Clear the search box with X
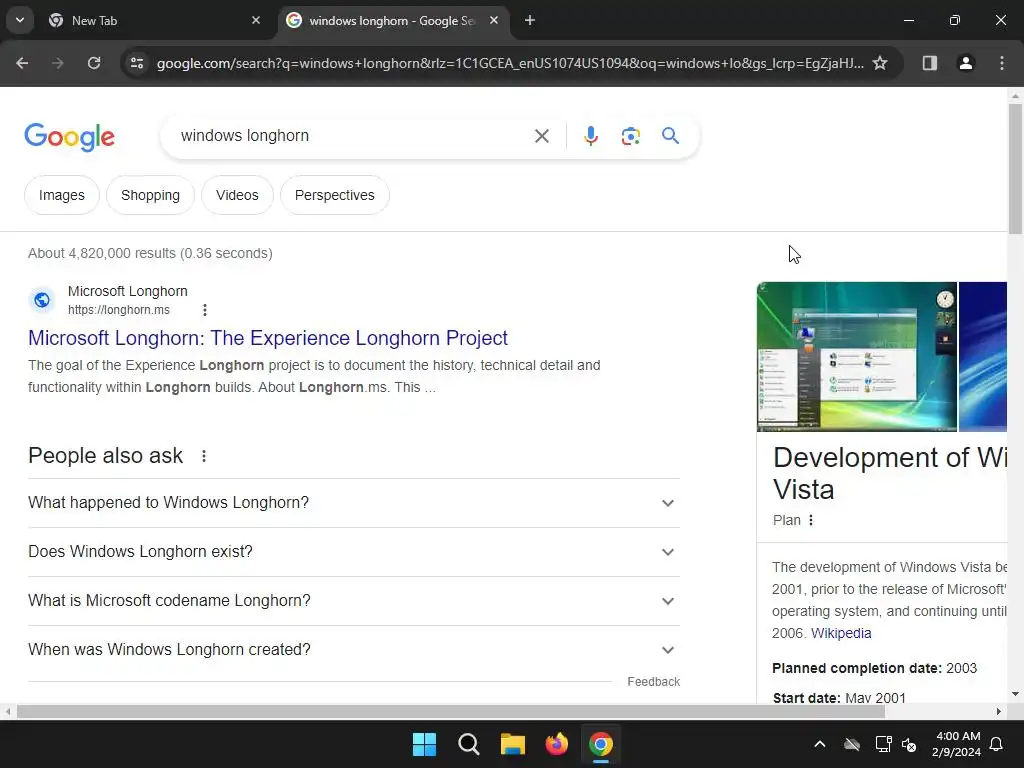The height and width of the screenshot is (768, 1024). (x=541, y=136)
